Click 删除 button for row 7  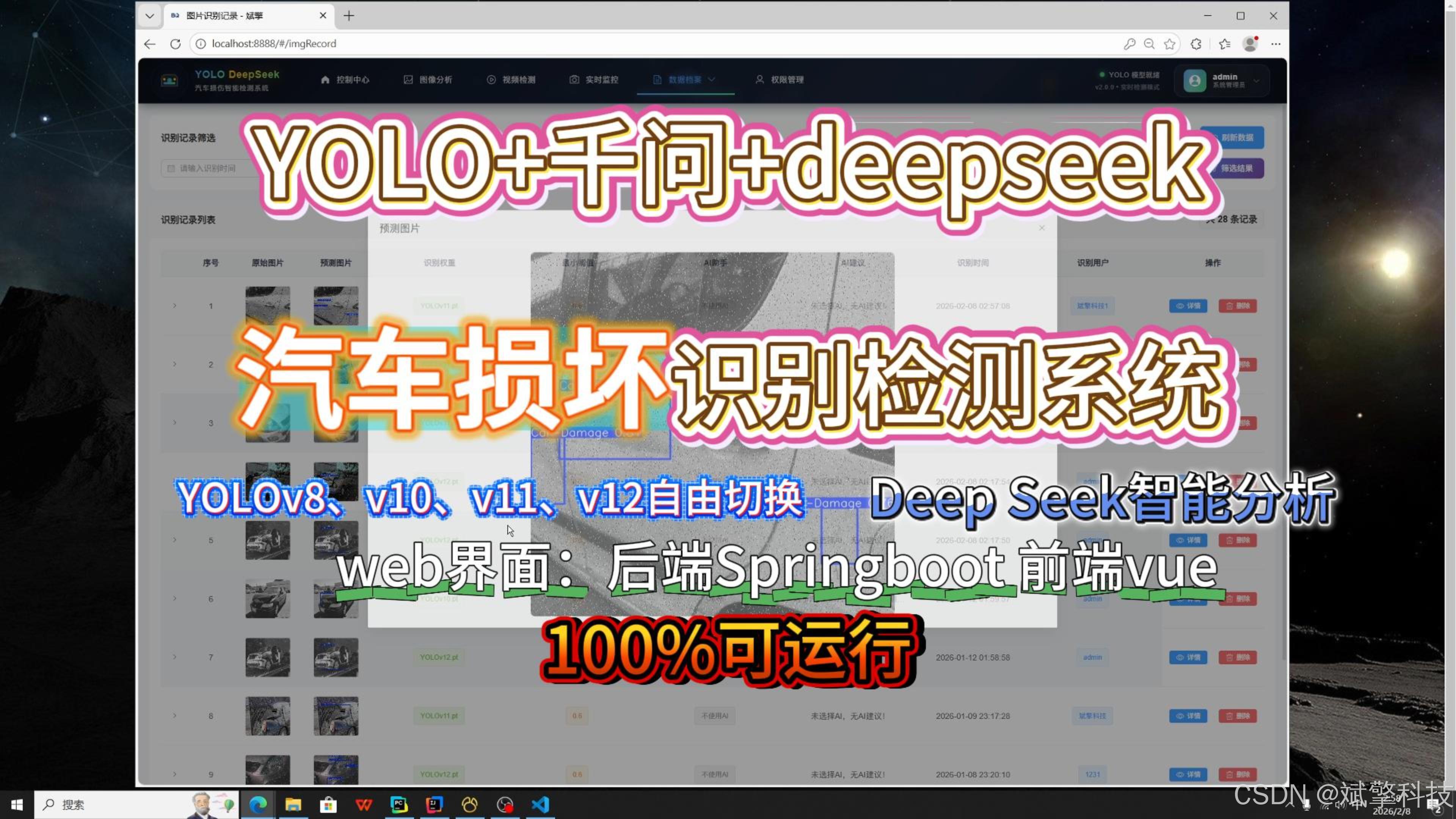coord(1237,657)
